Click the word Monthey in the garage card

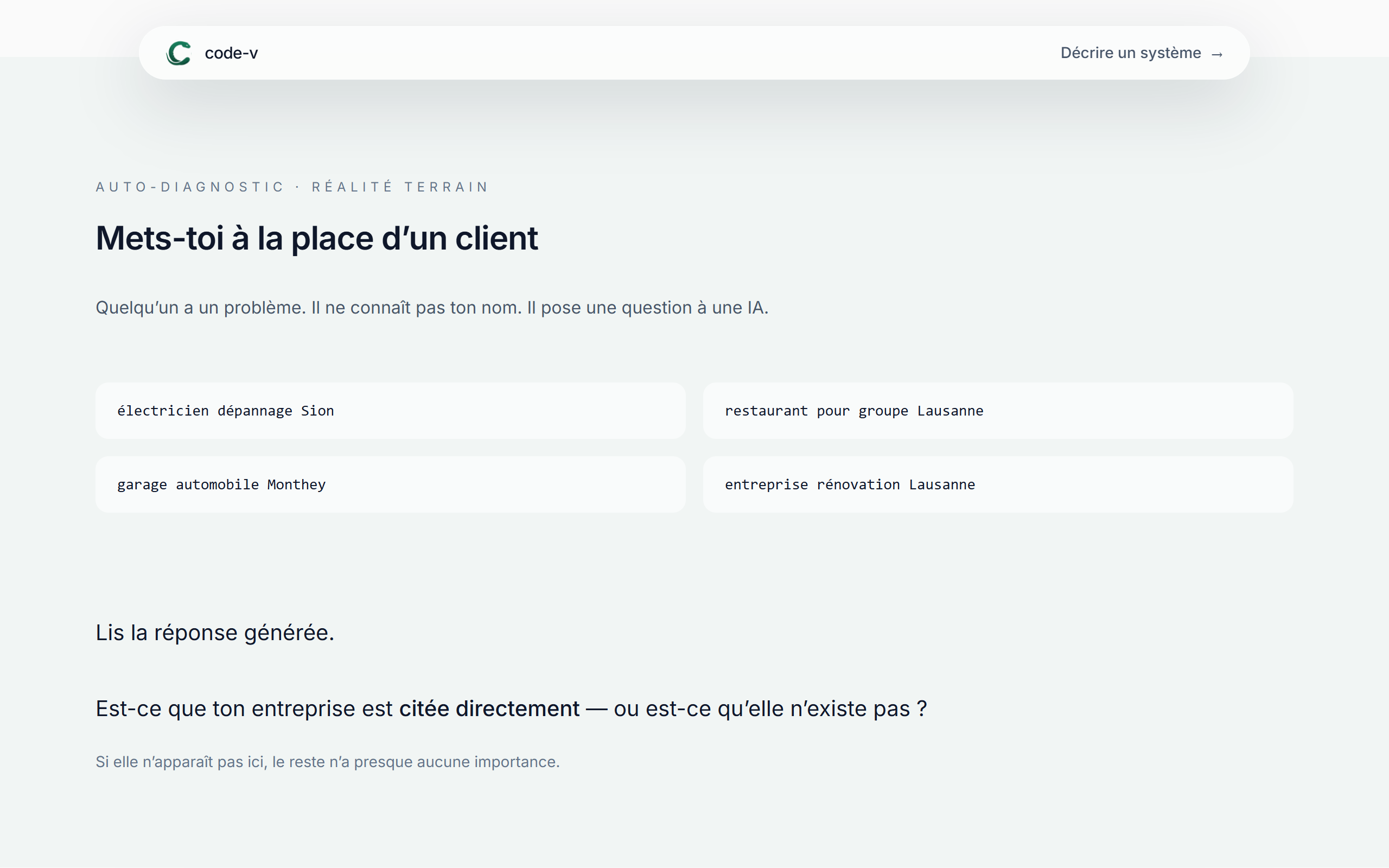296,484
